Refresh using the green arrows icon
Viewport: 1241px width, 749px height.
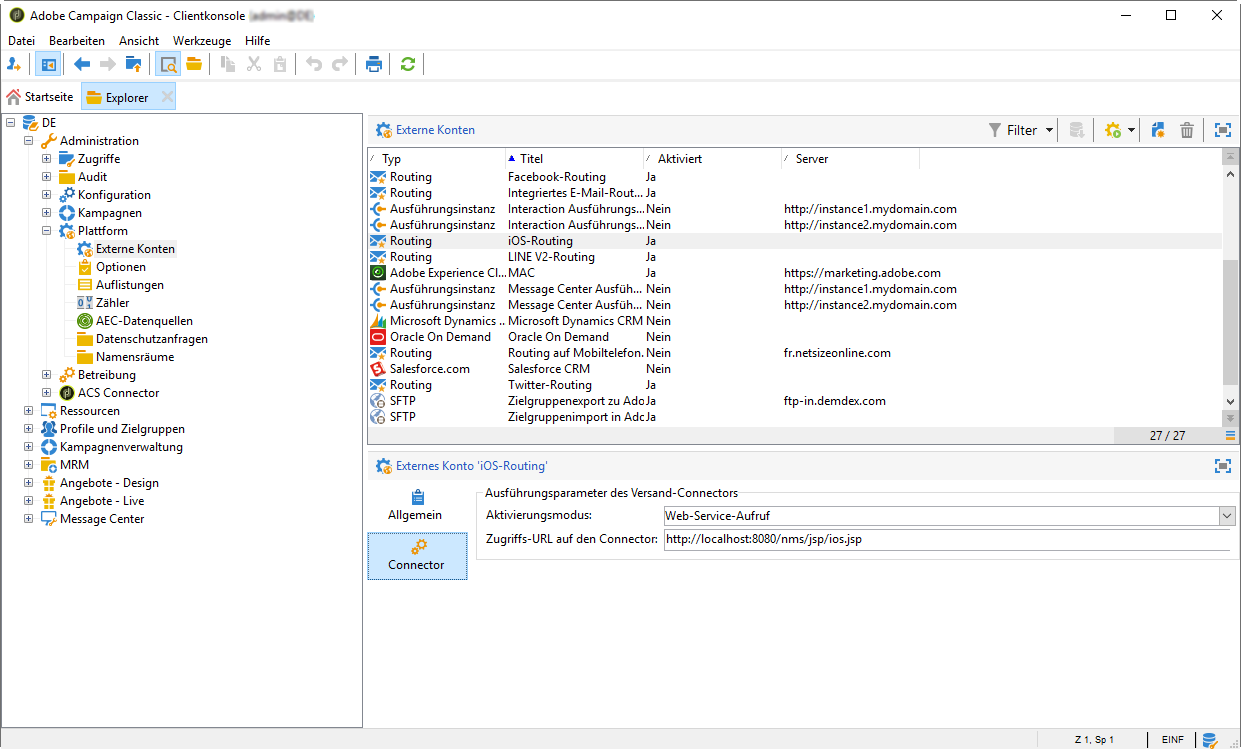point(408,64)
